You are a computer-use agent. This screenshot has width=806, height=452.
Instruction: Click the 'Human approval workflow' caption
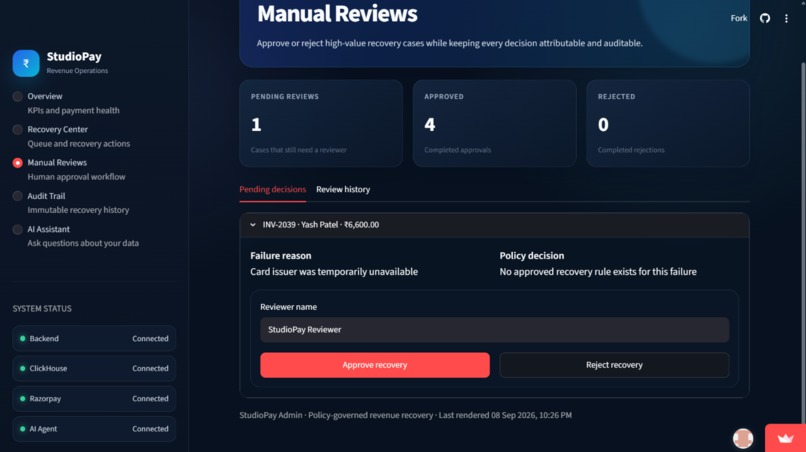(x=77, y=177)
